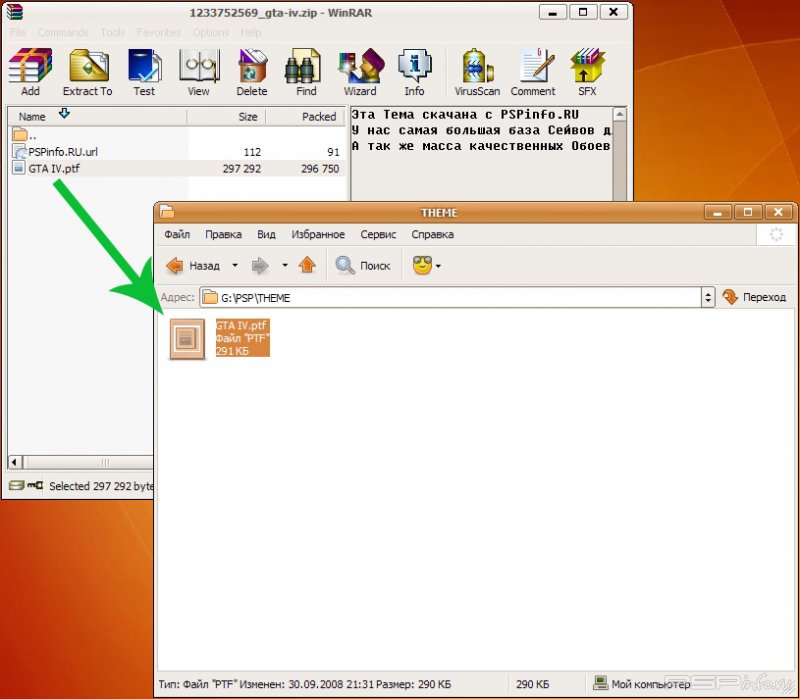The width and height of the screenshot is (800, 699).
Task: Click the Add archive icon in WinRAR
Action: [30, 72]
